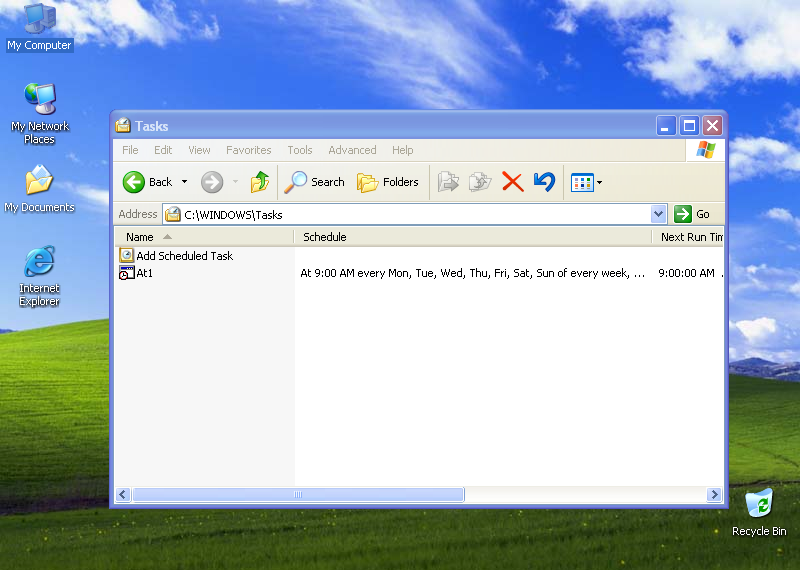Show the Folders pane
Viewport: 800px width, 570px height.
click(388, 182)
